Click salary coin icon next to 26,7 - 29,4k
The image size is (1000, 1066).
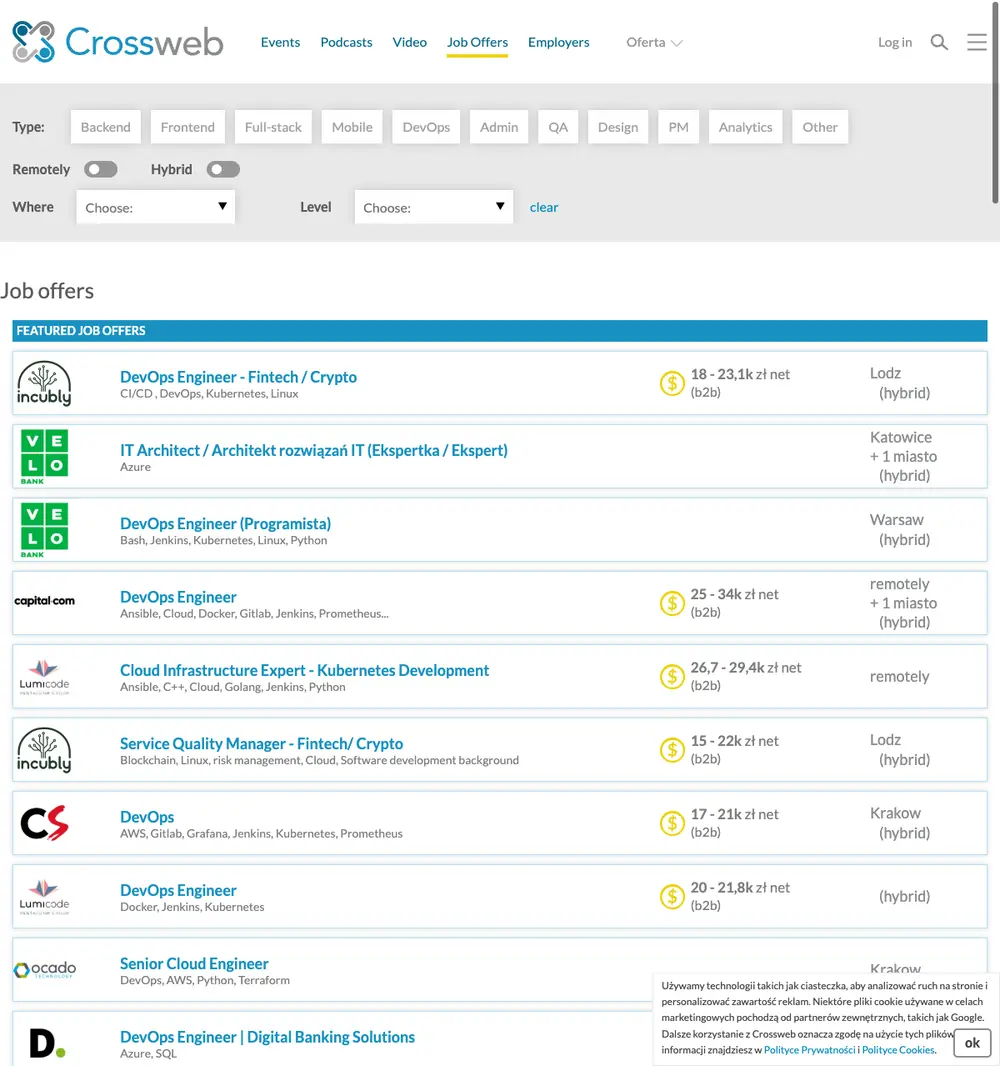pyautogui.click(x=672, y=676)
